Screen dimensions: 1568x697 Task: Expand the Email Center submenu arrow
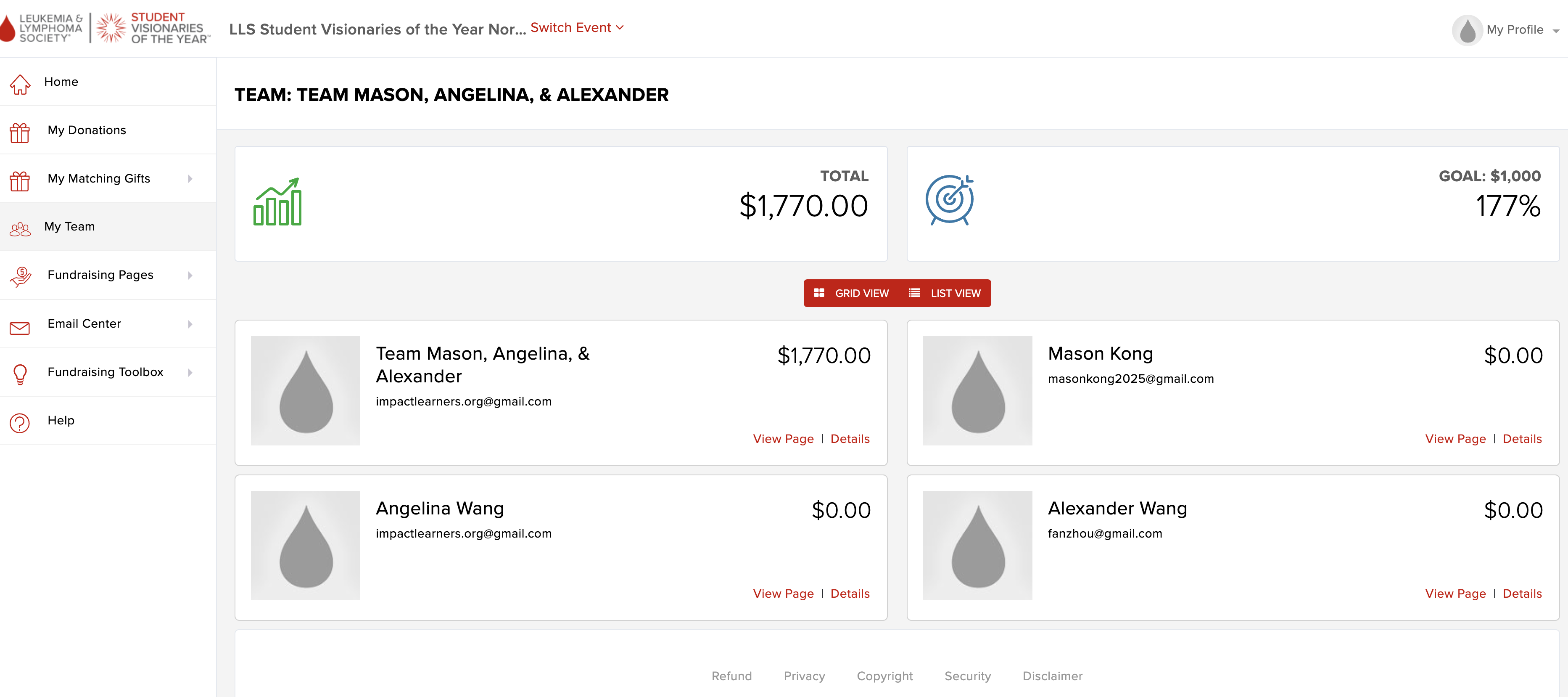point(190,324)
